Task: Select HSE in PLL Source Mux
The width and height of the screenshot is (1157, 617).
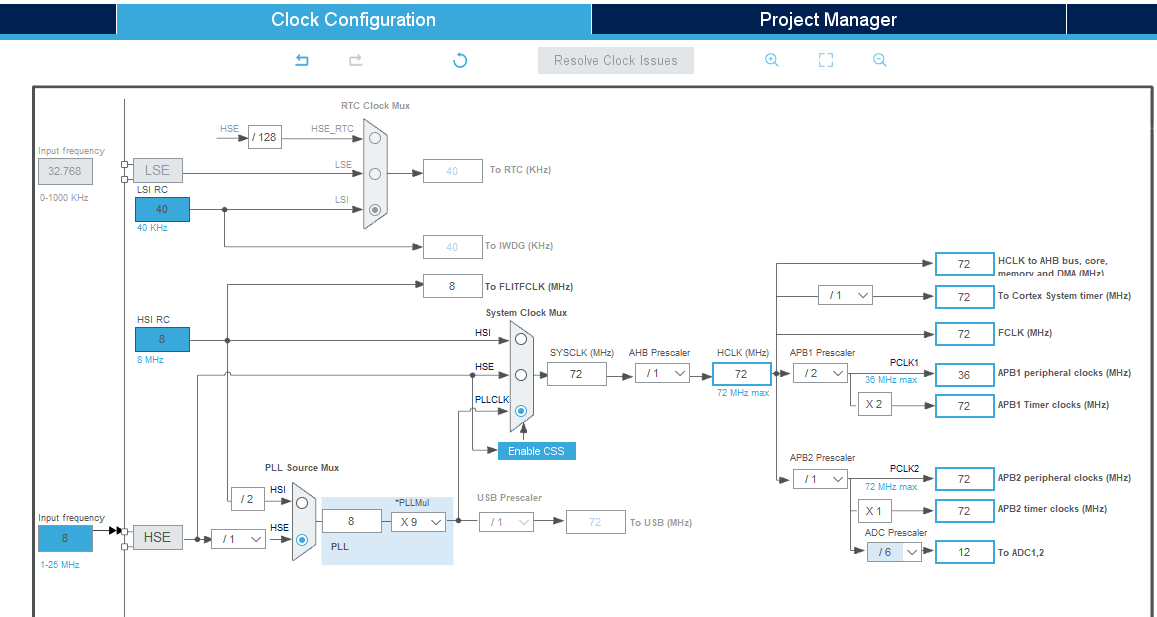Action: pos(302,540)
